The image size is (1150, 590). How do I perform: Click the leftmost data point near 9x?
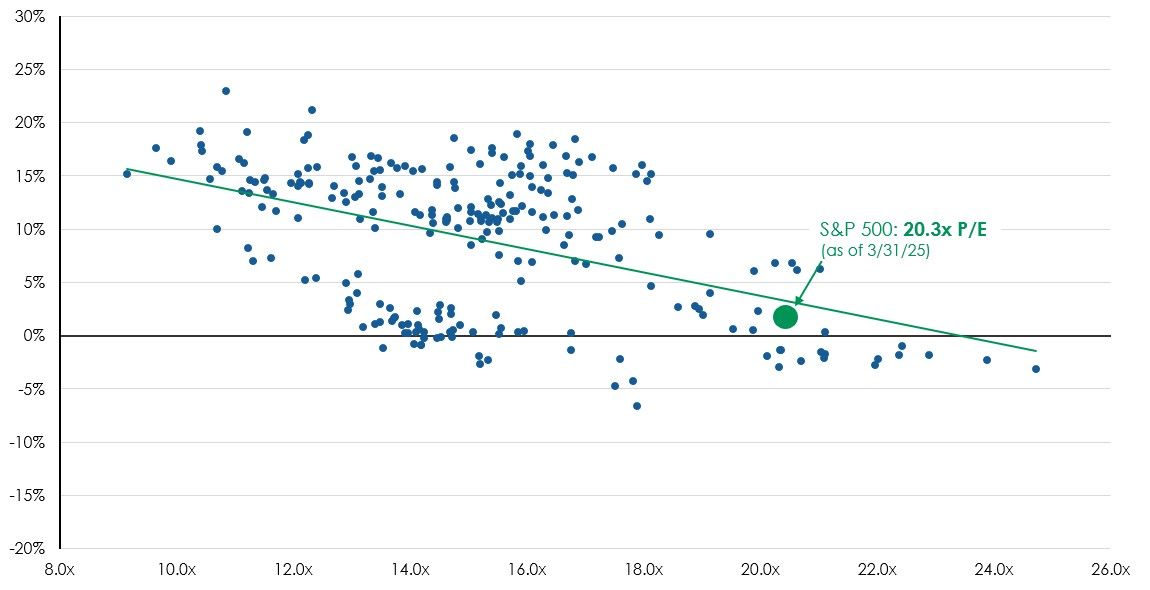point(127,174)
